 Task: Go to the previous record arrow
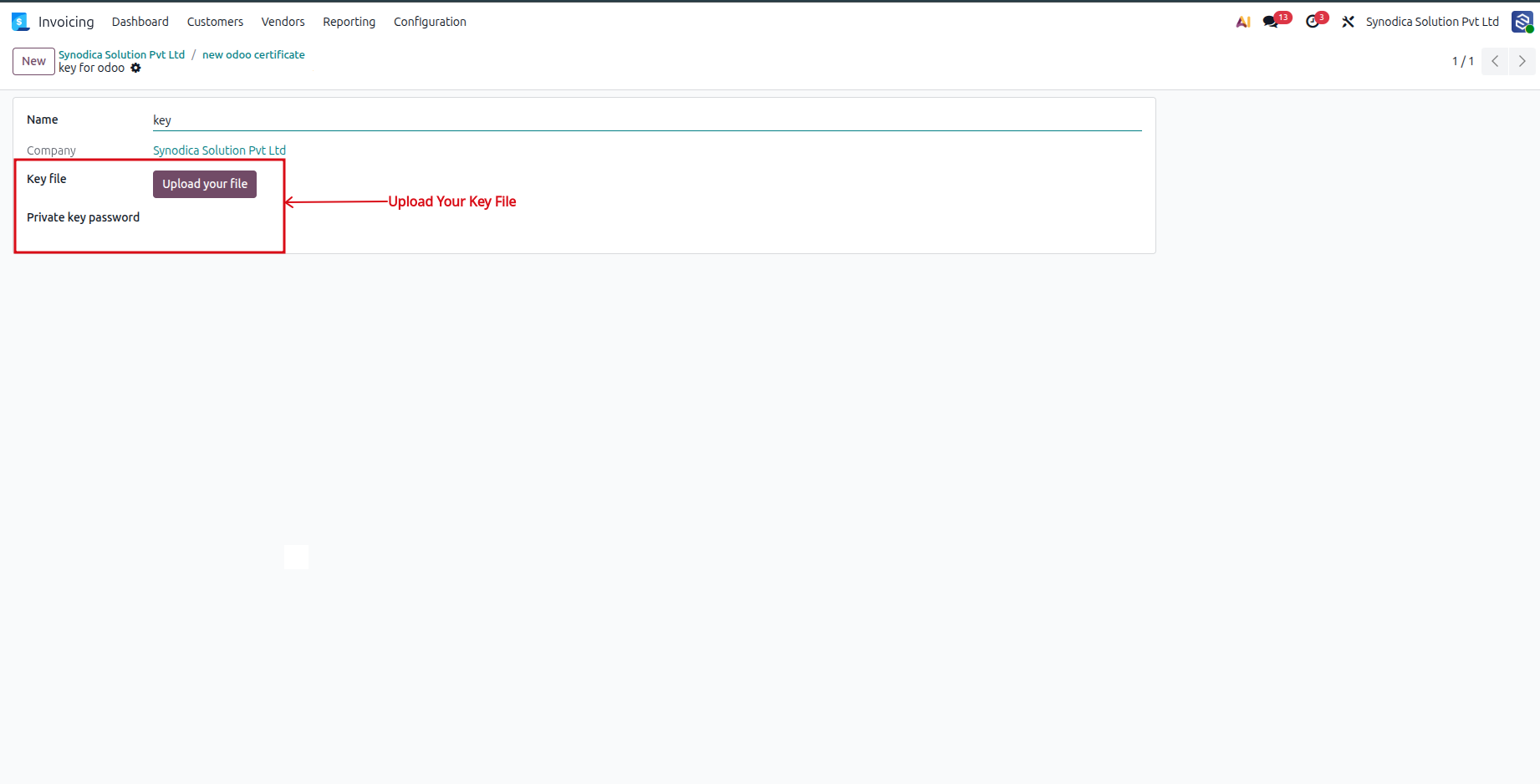(x=1495, y=61)
